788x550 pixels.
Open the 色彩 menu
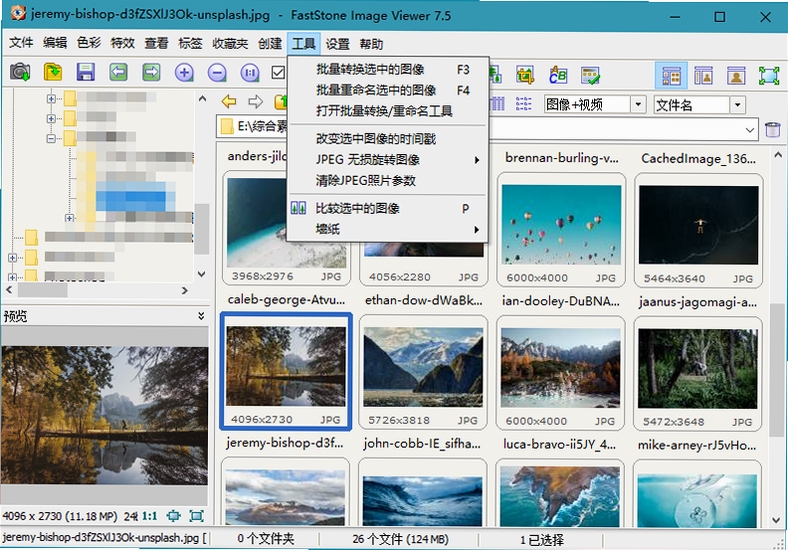tap(89, 43)
